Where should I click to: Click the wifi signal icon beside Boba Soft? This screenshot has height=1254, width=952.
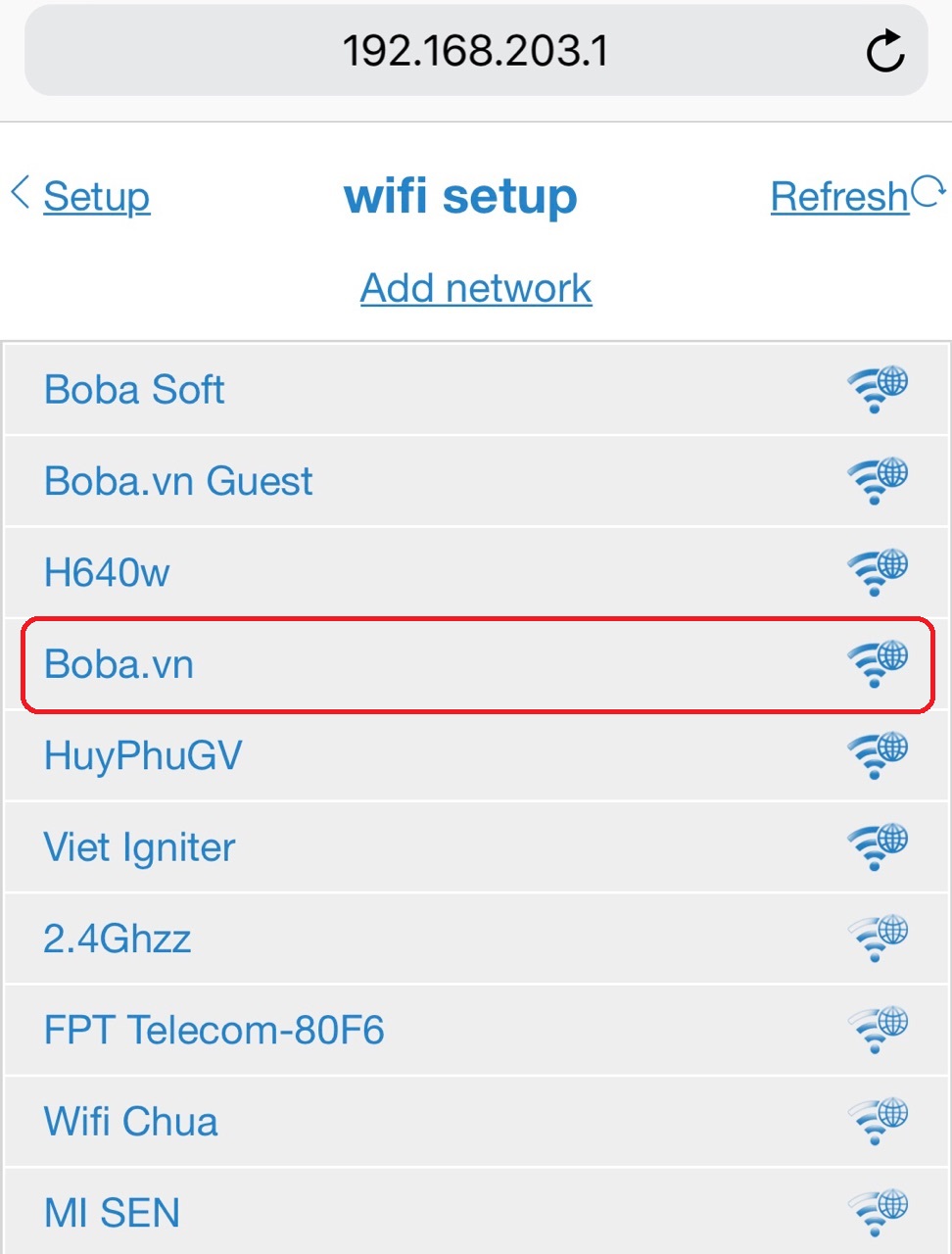877,389
